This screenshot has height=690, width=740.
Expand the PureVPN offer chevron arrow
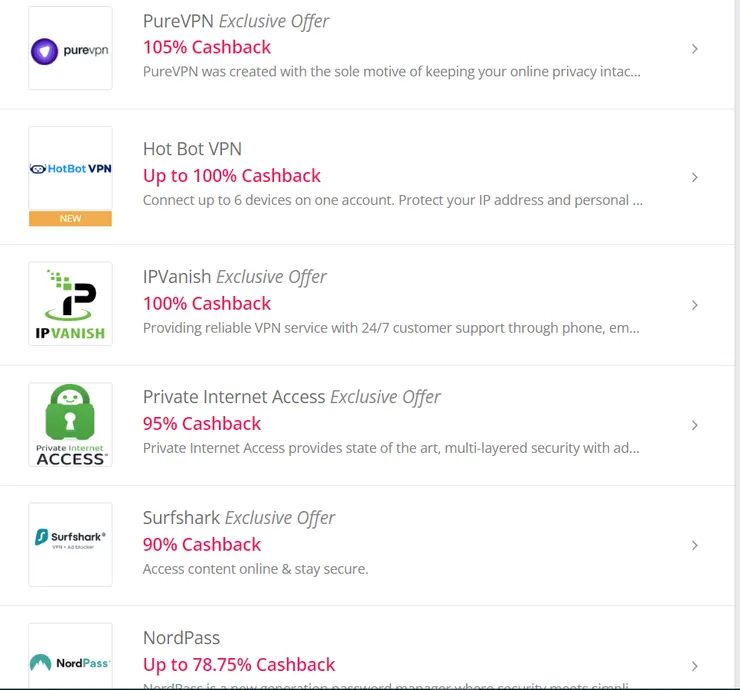point(695,49)
